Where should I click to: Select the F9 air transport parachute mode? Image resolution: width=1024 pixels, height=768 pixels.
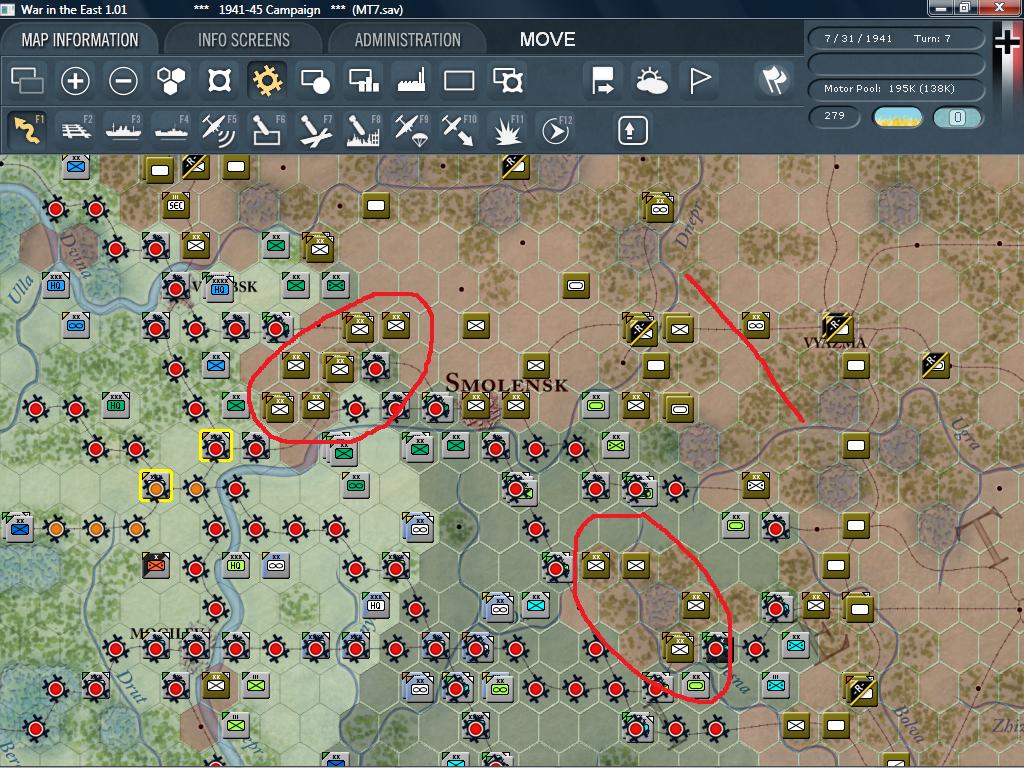411,130
